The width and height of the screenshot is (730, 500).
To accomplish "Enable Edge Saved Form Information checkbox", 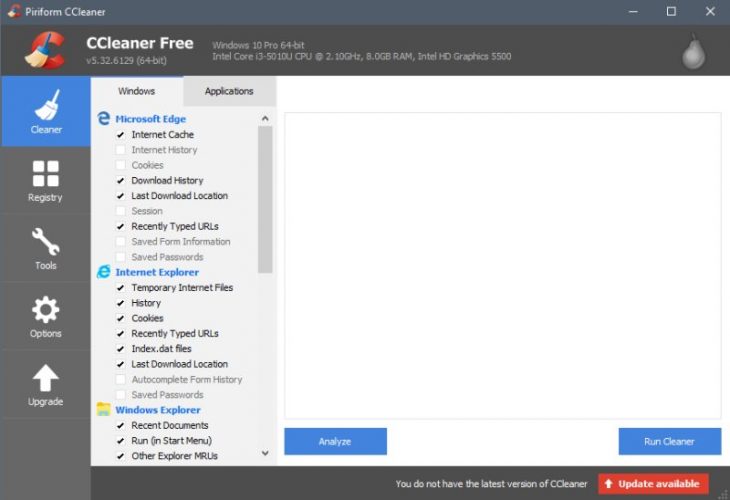I will (x=121, y=242).
